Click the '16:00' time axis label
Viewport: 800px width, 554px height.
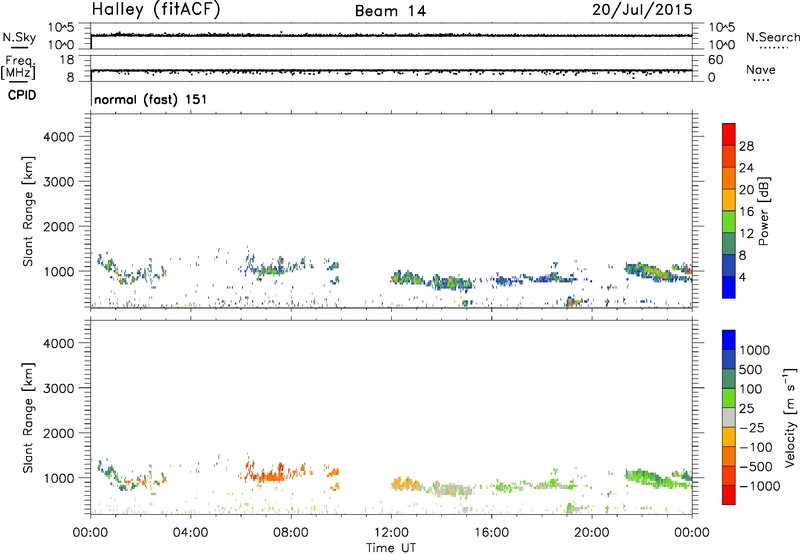[491, 533]
